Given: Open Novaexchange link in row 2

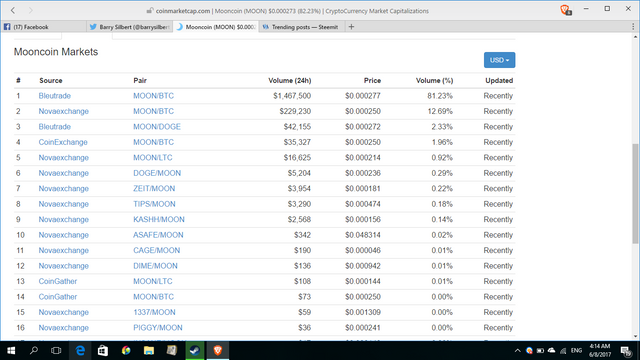Looking at the screenshot, I should click(64, 111).
